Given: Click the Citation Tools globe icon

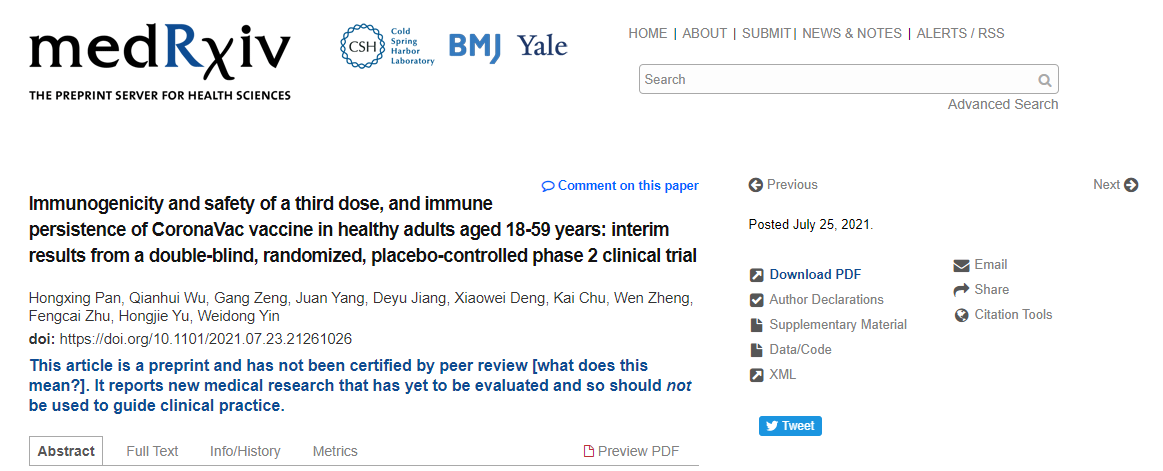Looking at the screenshot, I should pos(961,315).
